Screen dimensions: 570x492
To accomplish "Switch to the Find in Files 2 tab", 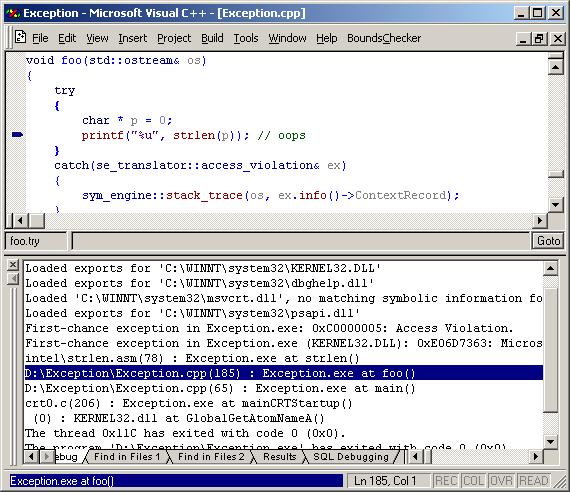I will point(211,457).
